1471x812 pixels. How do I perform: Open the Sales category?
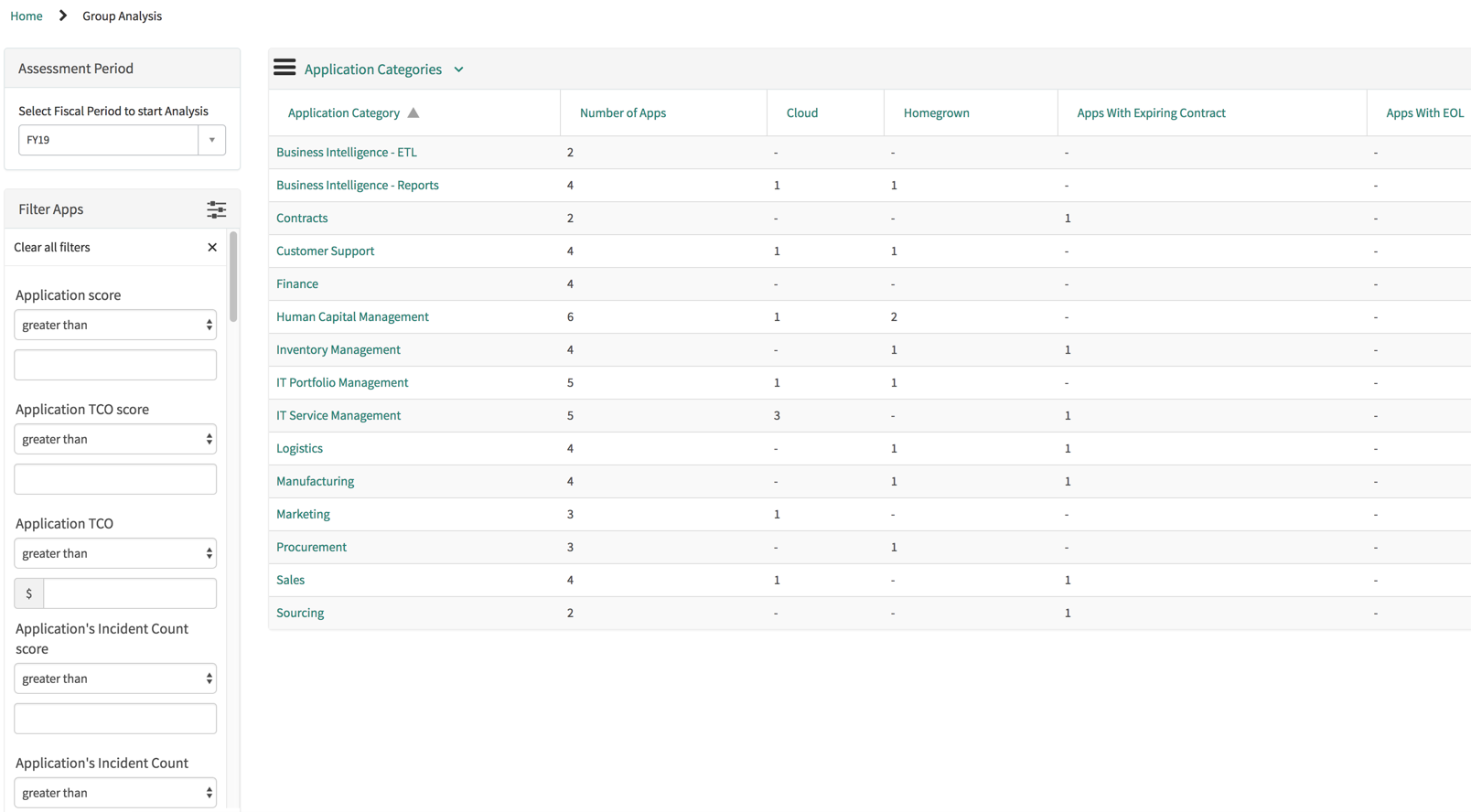coord(290,581)
